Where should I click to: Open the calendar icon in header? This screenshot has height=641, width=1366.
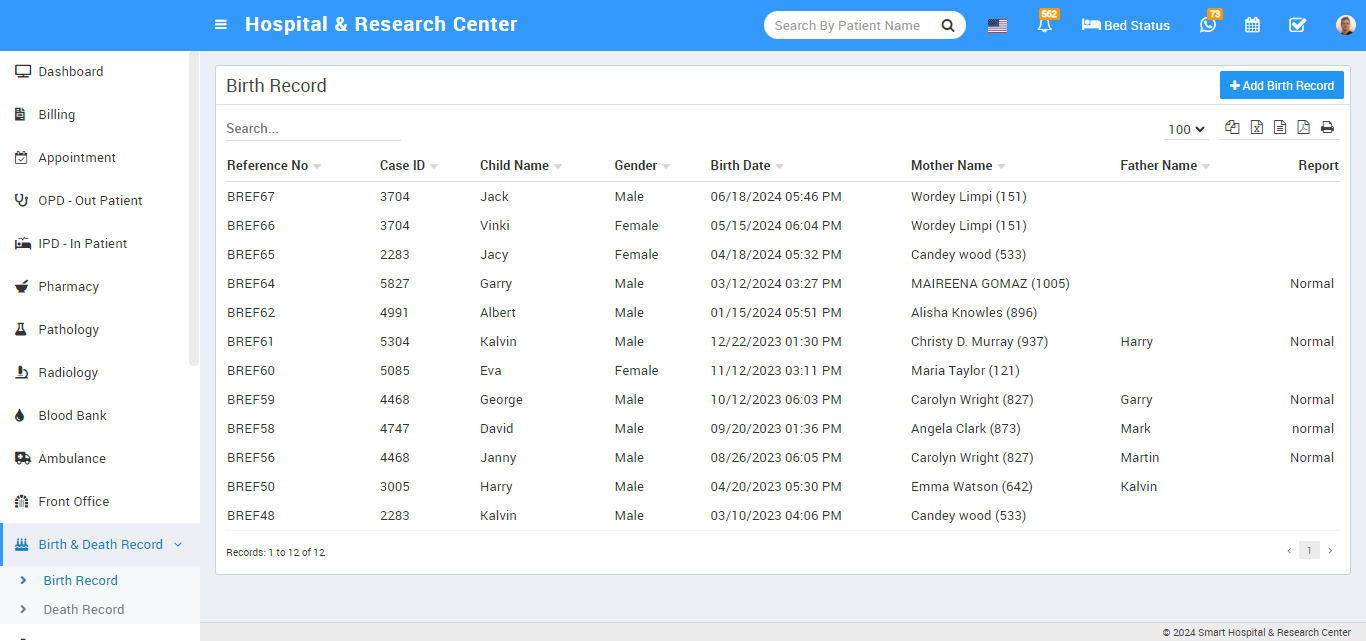point(1252,26)
